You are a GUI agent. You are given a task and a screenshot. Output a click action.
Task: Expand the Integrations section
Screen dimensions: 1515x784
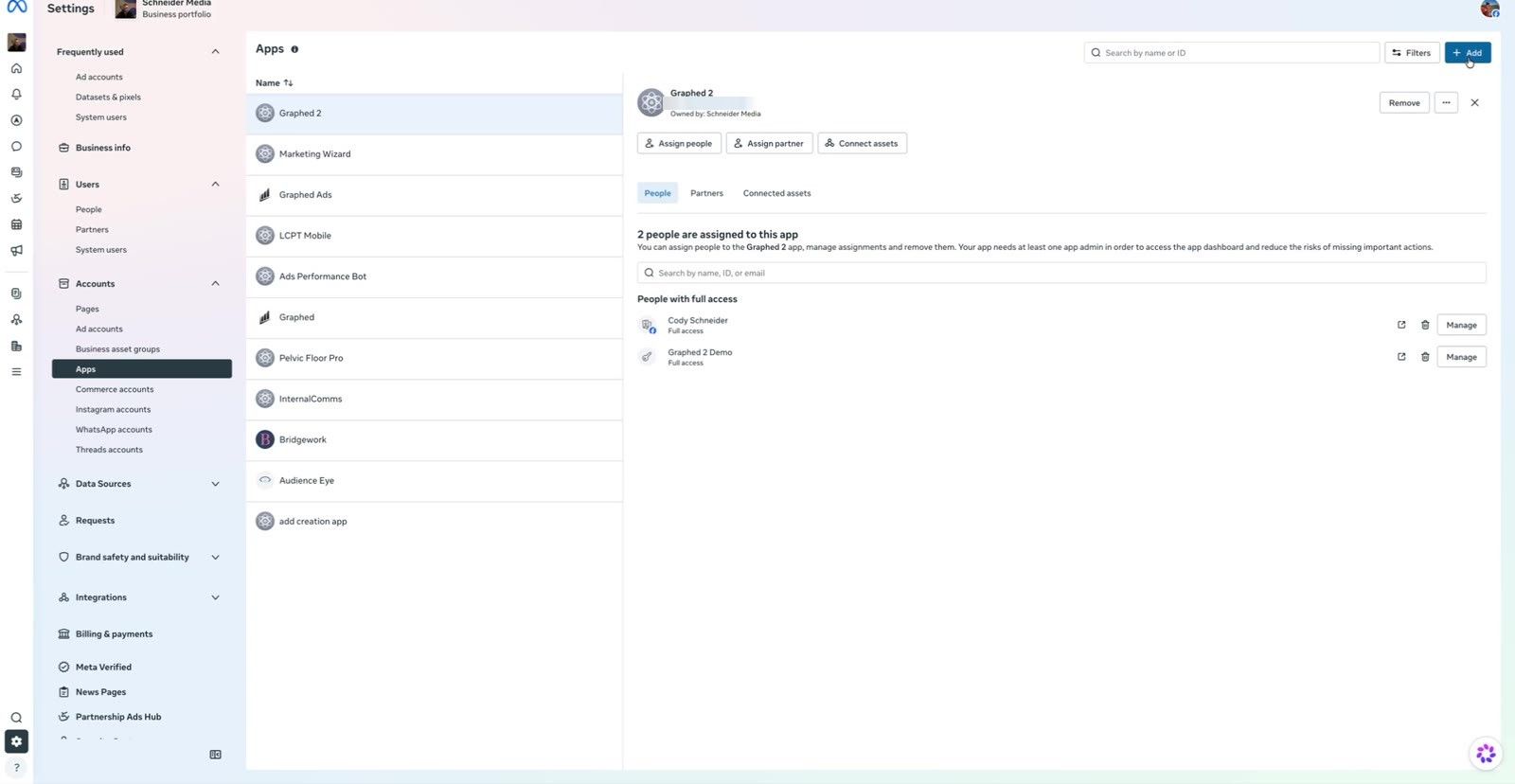coord(215,597)
